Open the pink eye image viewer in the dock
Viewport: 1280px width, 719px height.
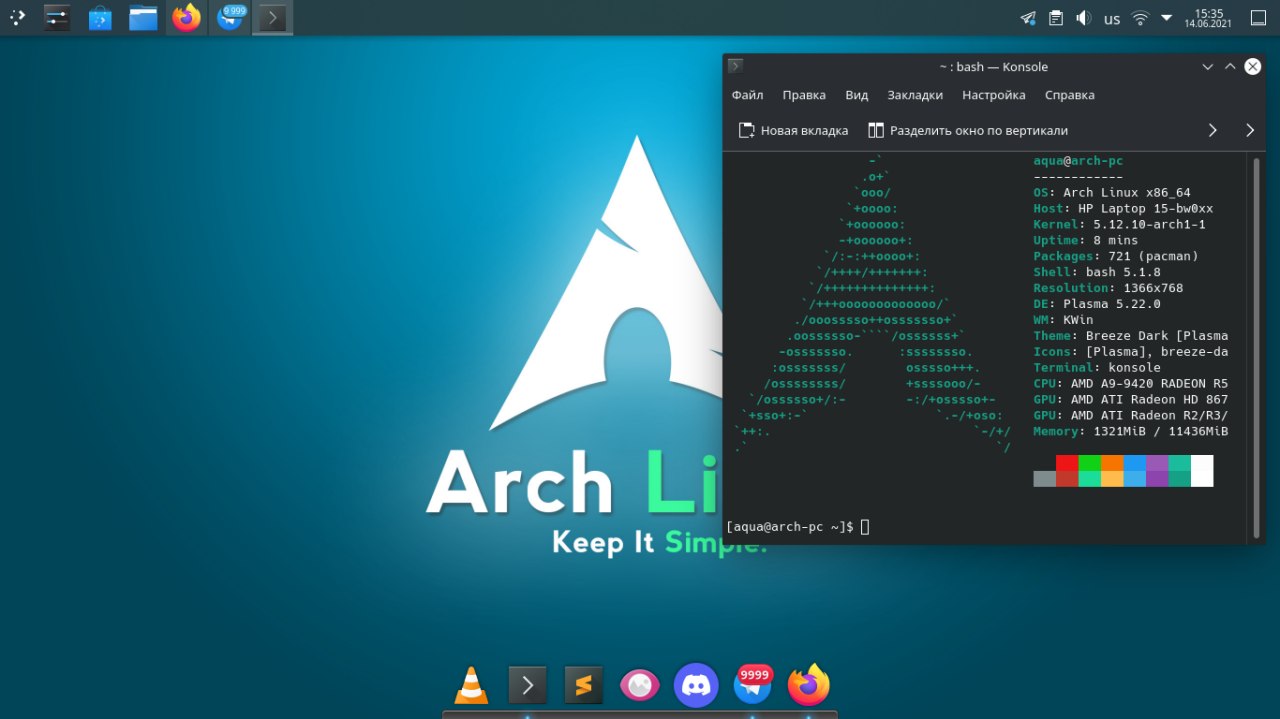click(640, 685)
